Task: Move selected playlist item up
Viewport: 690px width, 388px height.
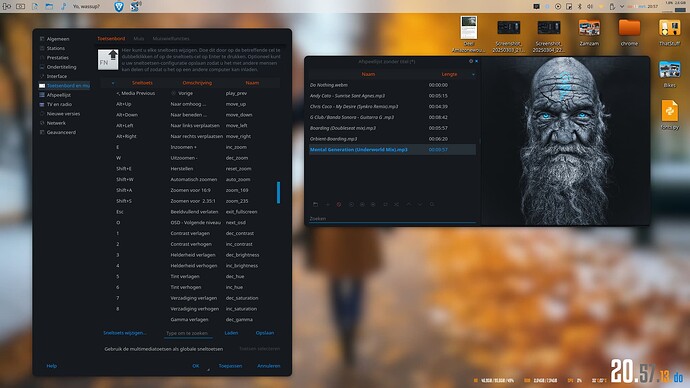Action: tap(408, 205)
